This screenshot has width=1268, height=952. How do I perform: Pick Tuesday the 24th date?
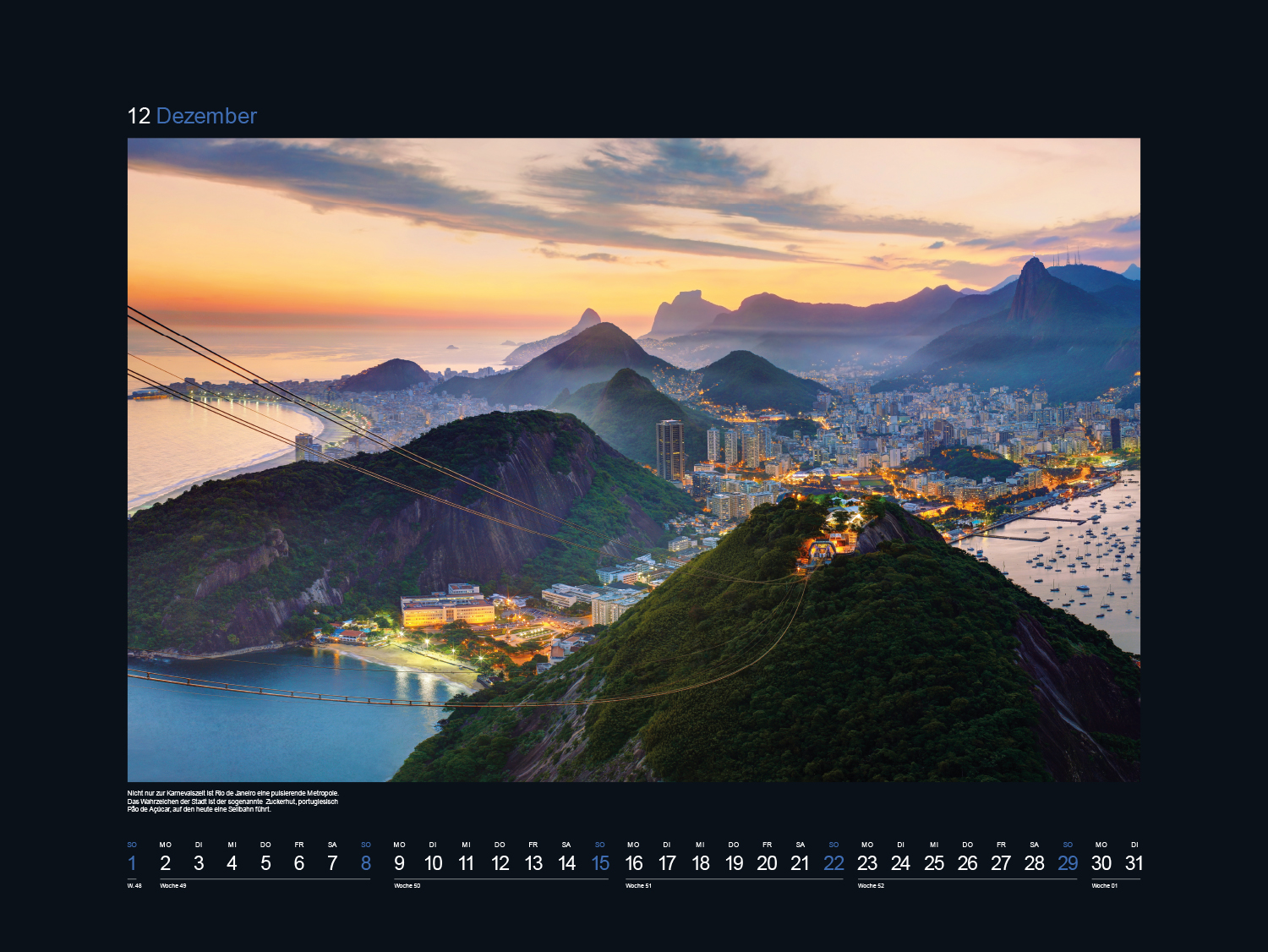tap(900, 863)
